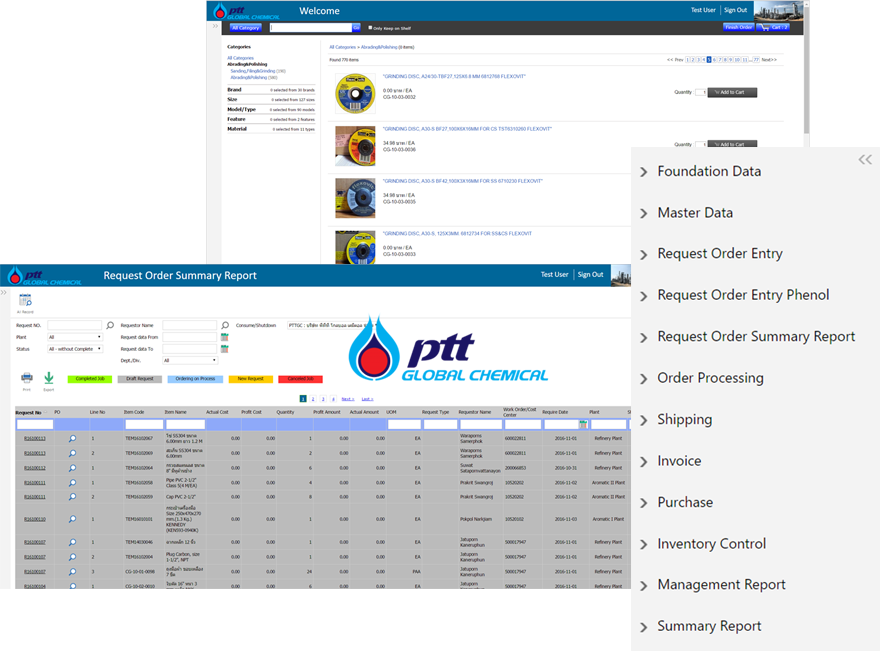Click the blue Ordering on Process legend swatch
The height and width of the screenshot is (651, 880).
pyautogui.click(x=195, y=379)
